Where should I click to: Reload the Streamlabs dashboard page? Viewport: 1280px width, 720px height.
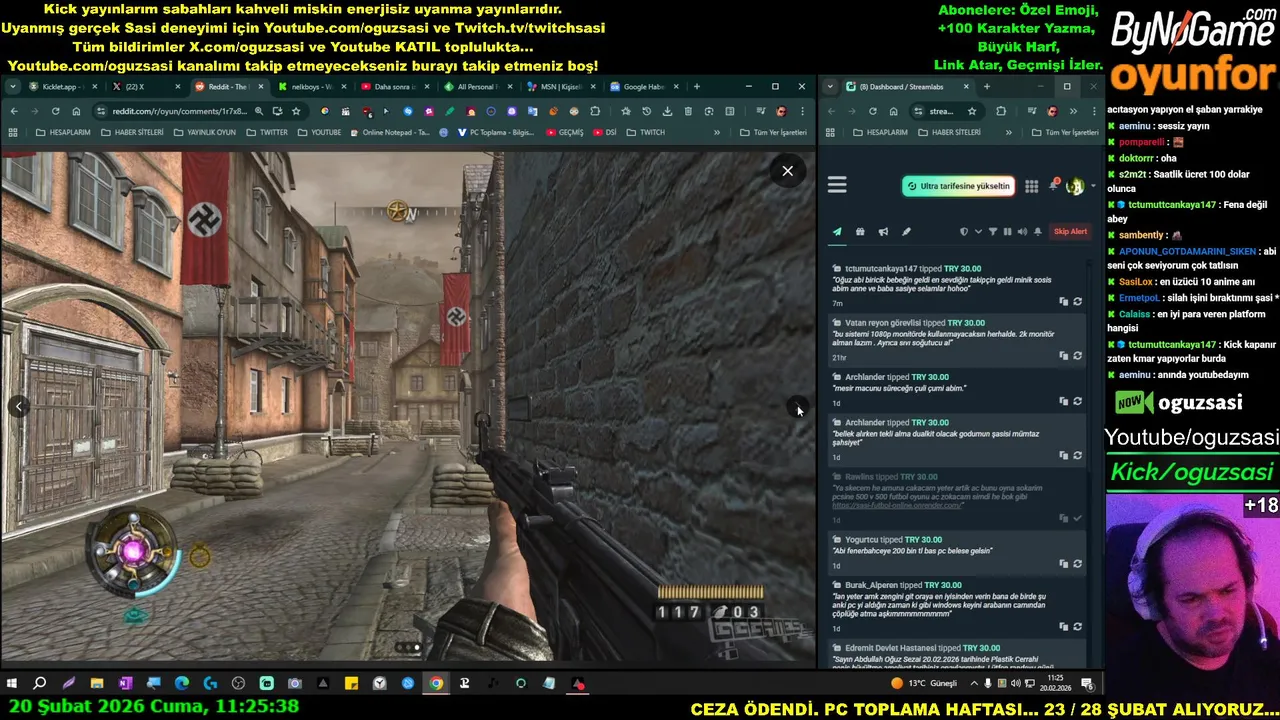872,111
